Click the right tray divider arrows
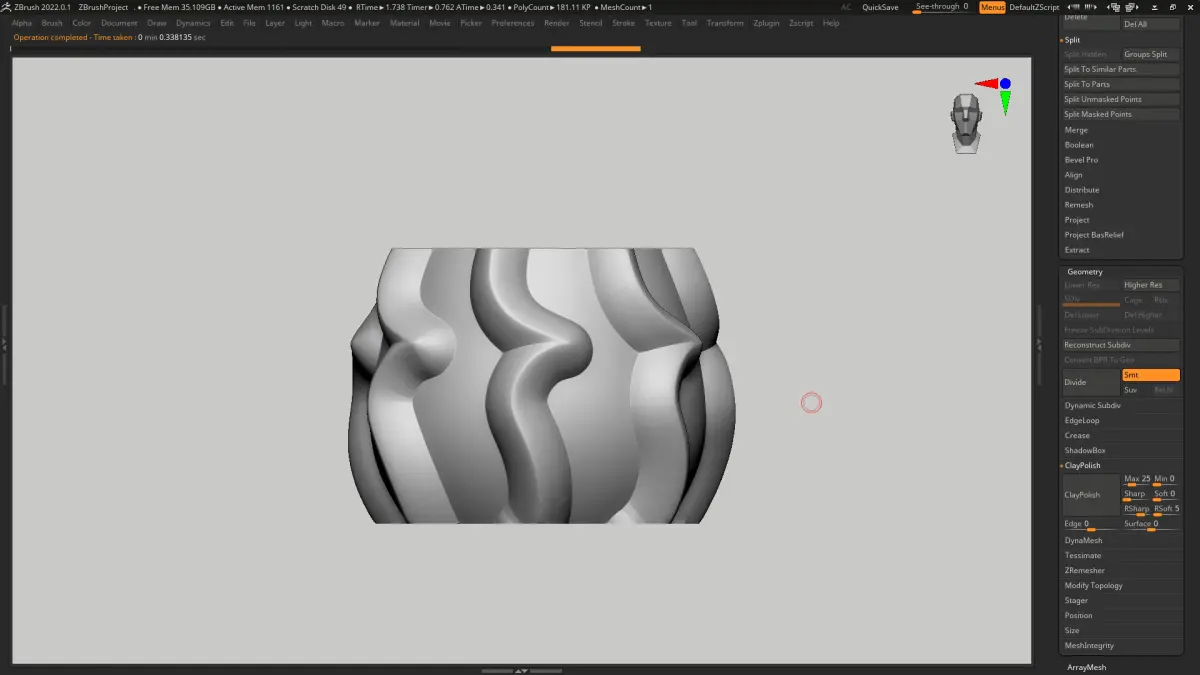1200x675 pixels. click(x=1038, y=343)
